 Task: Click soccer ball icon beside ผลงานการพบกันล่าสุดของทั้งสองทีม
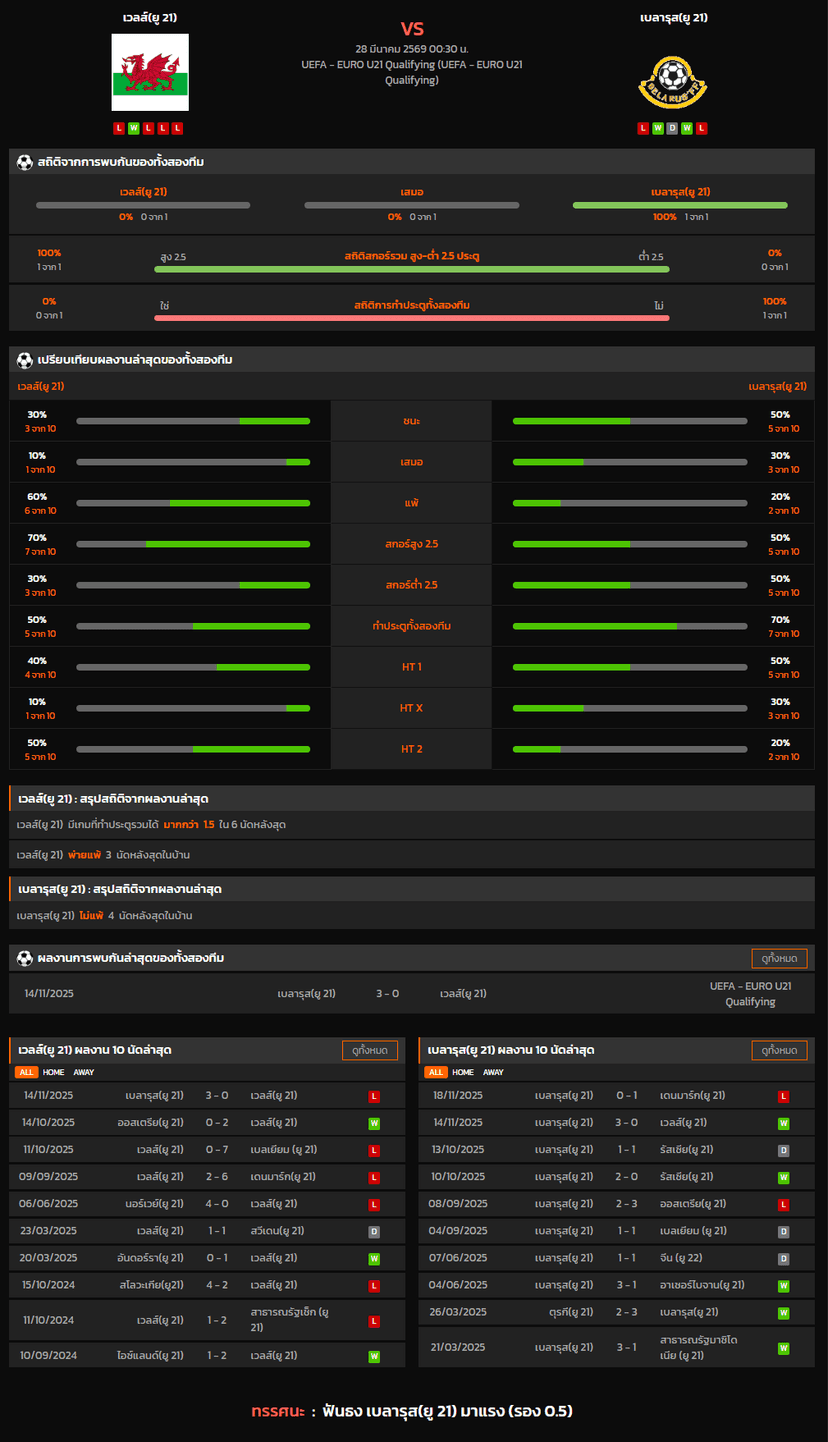pyautogui.click(x=25, y=958)
